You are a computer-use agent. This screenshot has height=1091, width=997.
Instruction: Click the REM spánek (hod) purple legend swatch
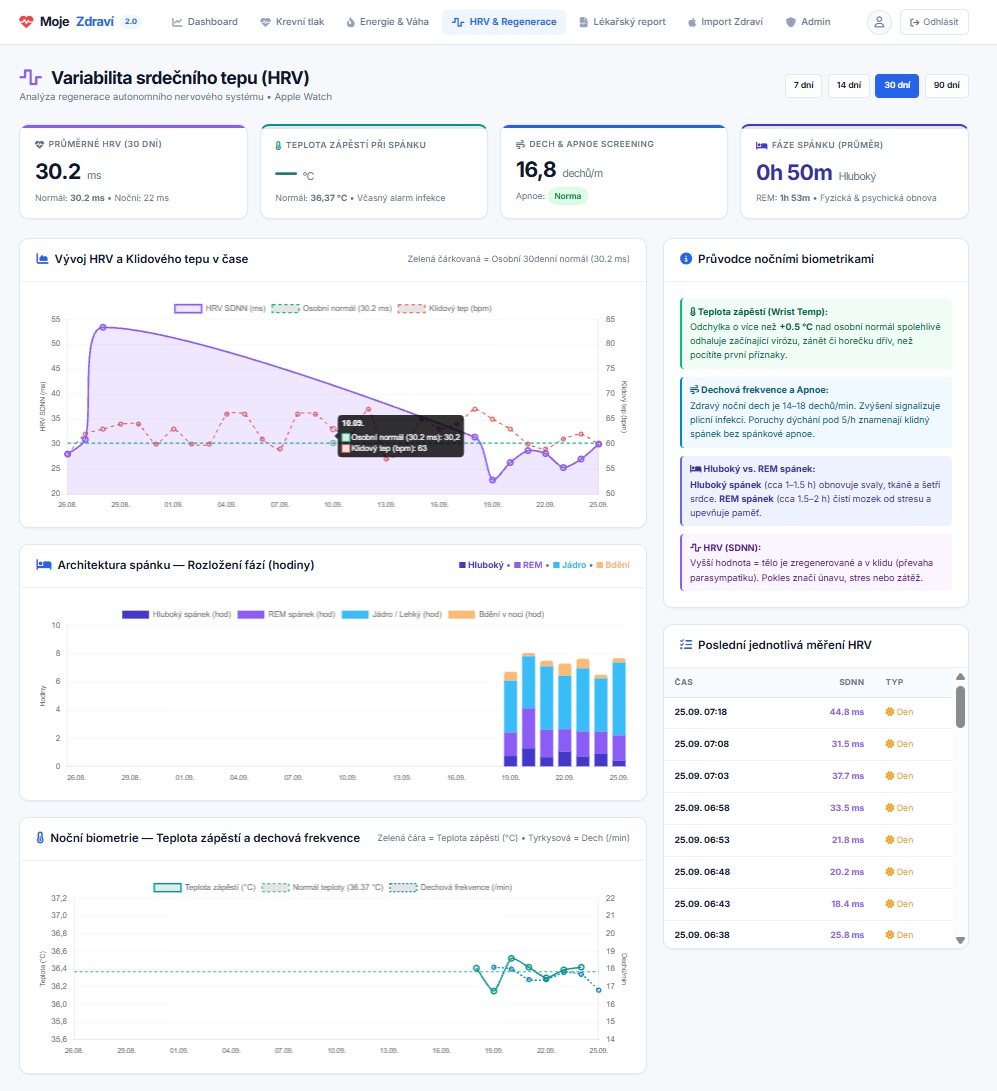point(250,614)
